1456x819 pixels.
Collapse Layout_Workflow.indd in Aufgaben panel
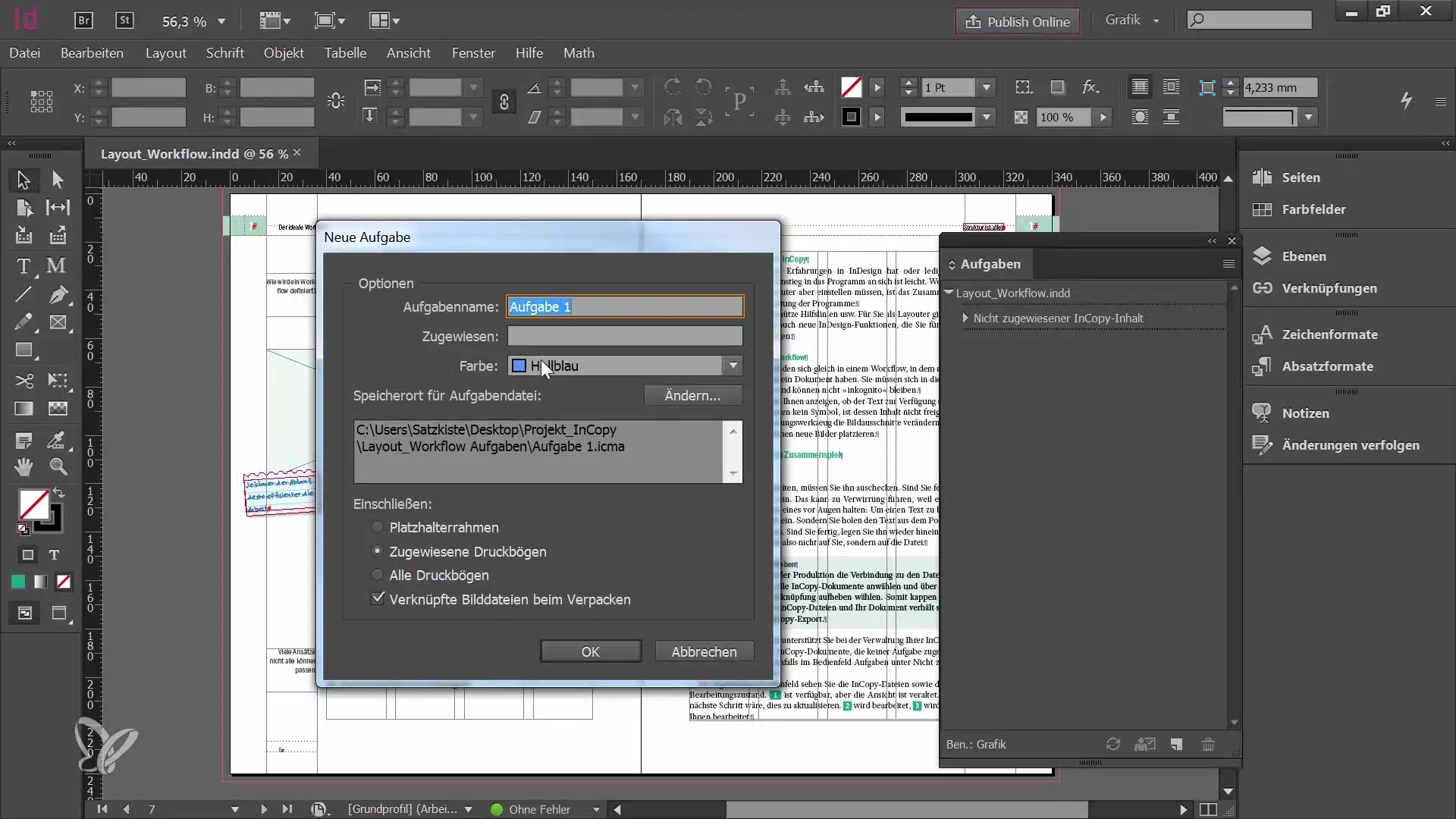pyautogui.click(x=949, y=293)
